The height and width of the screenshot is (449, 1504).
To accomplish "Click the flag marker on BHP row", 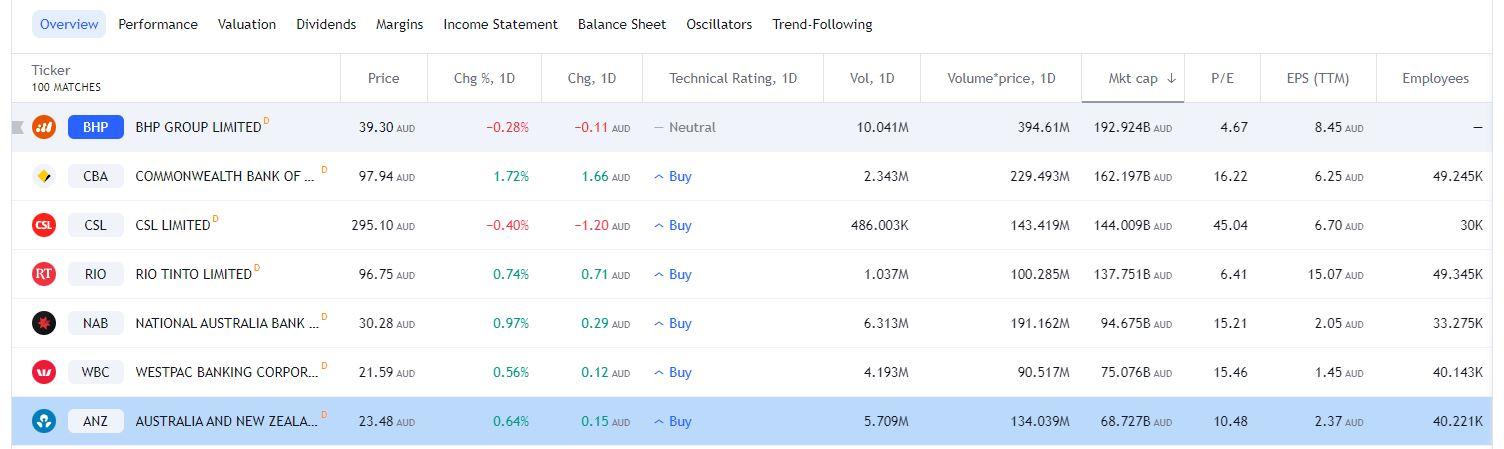I will (x=17, y=127).
